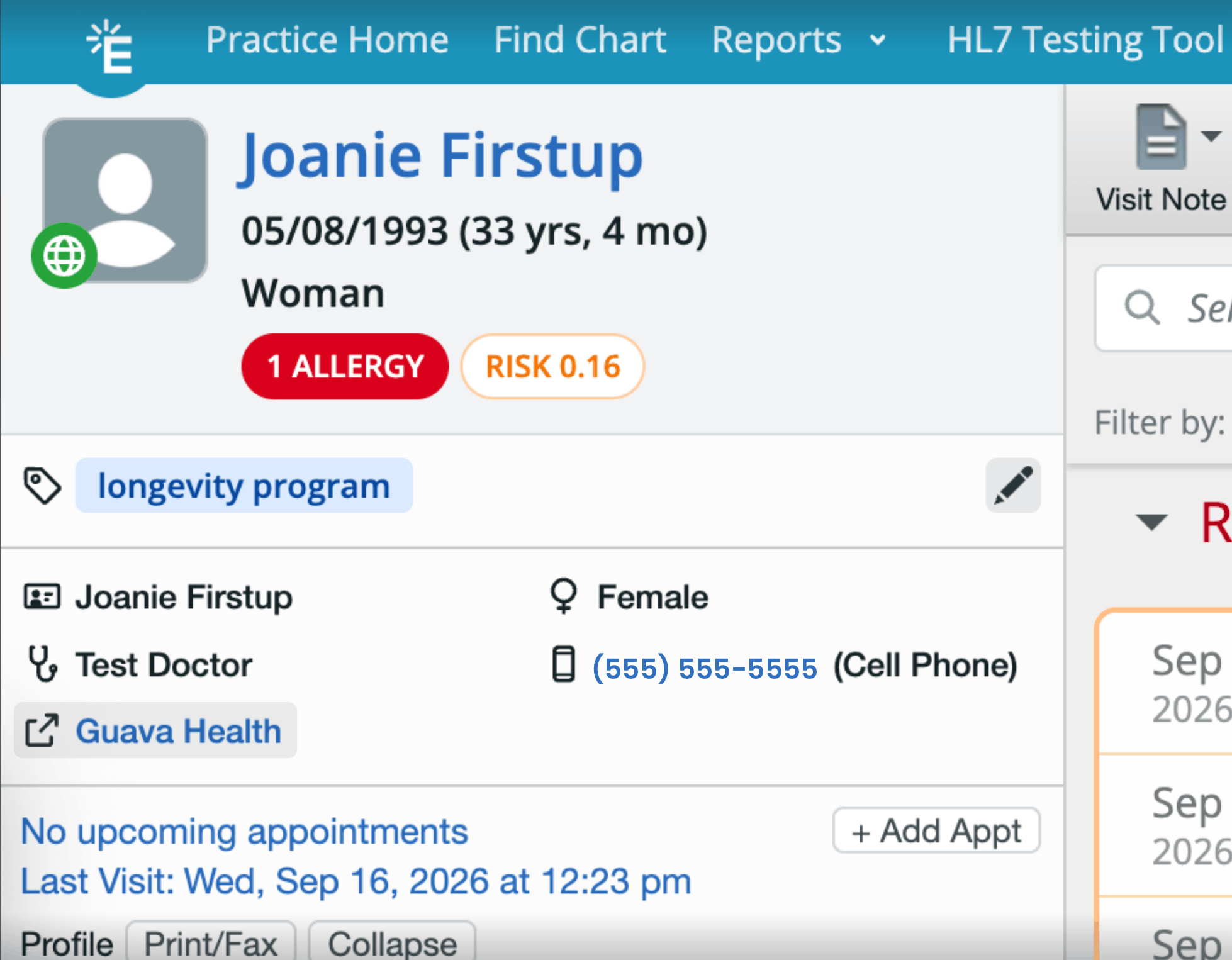The image size is (1232, 960).
Task: Select the longevity program tag
Action: coord(244,486)
